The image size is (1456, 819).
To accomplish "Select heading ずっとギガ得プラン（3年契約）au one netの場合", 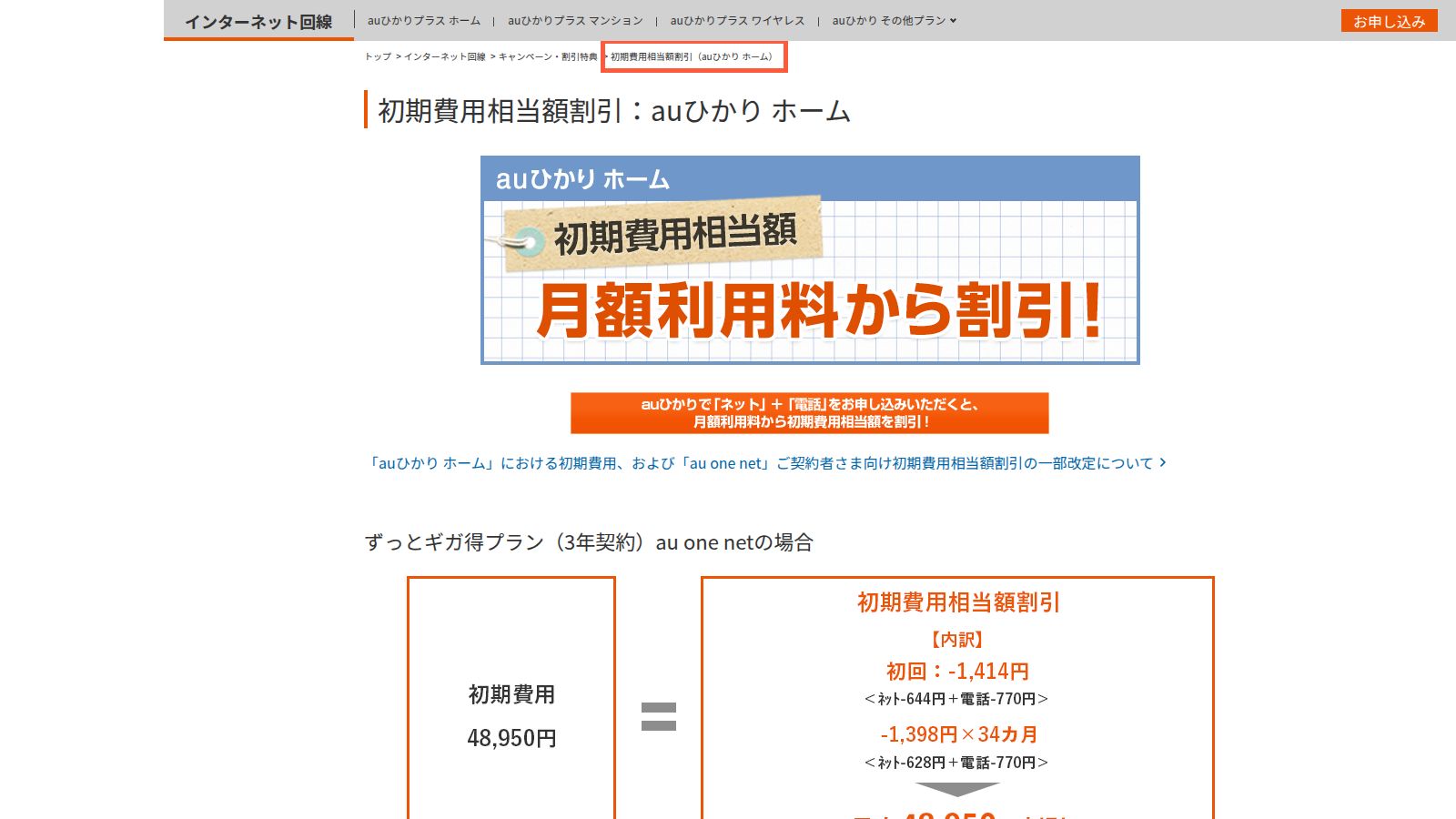I will (589, 542).
